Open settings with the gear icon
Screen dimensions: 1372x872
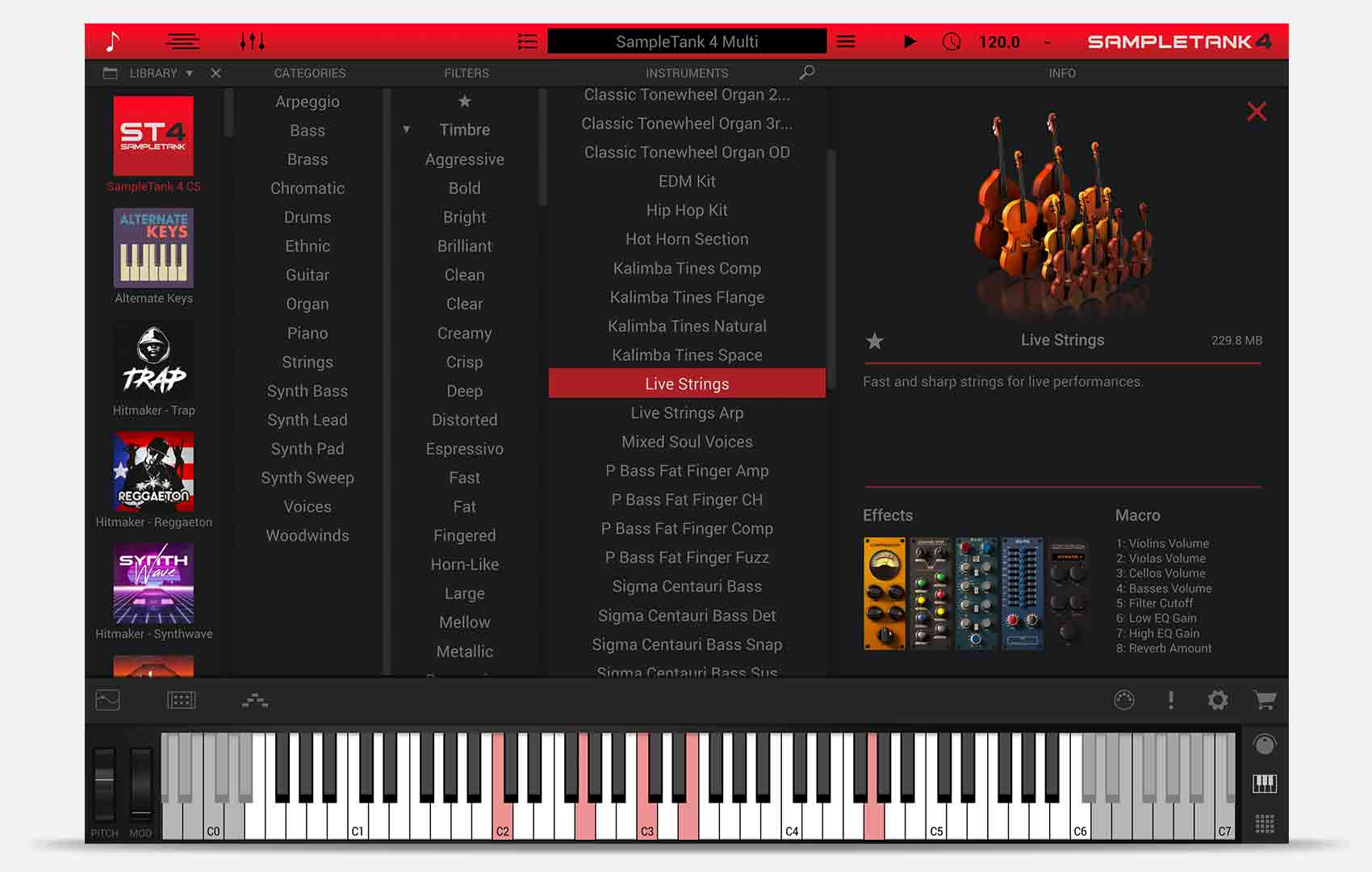pyautogui.click(x=1218, y=700)
